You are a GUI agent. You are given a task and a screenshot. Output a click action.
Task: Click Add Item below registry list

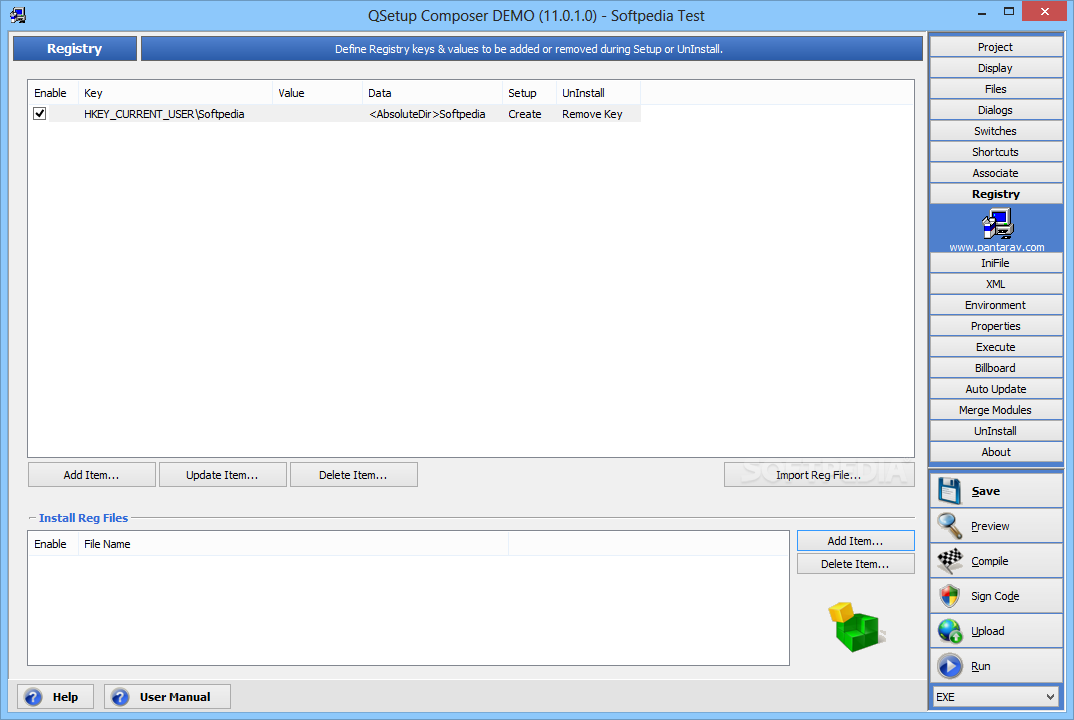pos(92,475)
